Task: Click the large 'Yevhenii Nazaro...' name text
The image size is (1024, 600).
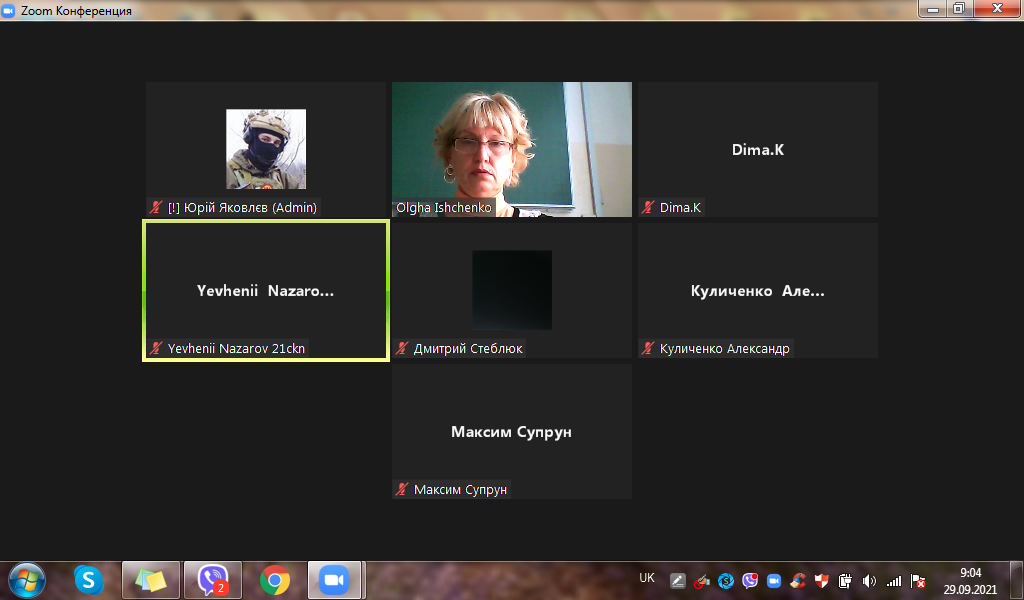Action: pos(266,291)
